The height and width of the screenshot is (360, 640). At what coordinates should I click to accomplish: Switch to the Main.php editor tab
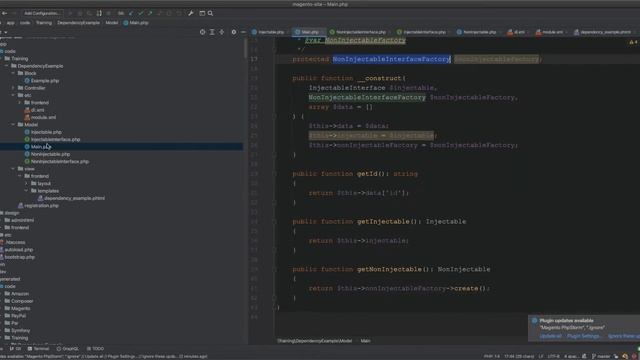coord(308,32)
